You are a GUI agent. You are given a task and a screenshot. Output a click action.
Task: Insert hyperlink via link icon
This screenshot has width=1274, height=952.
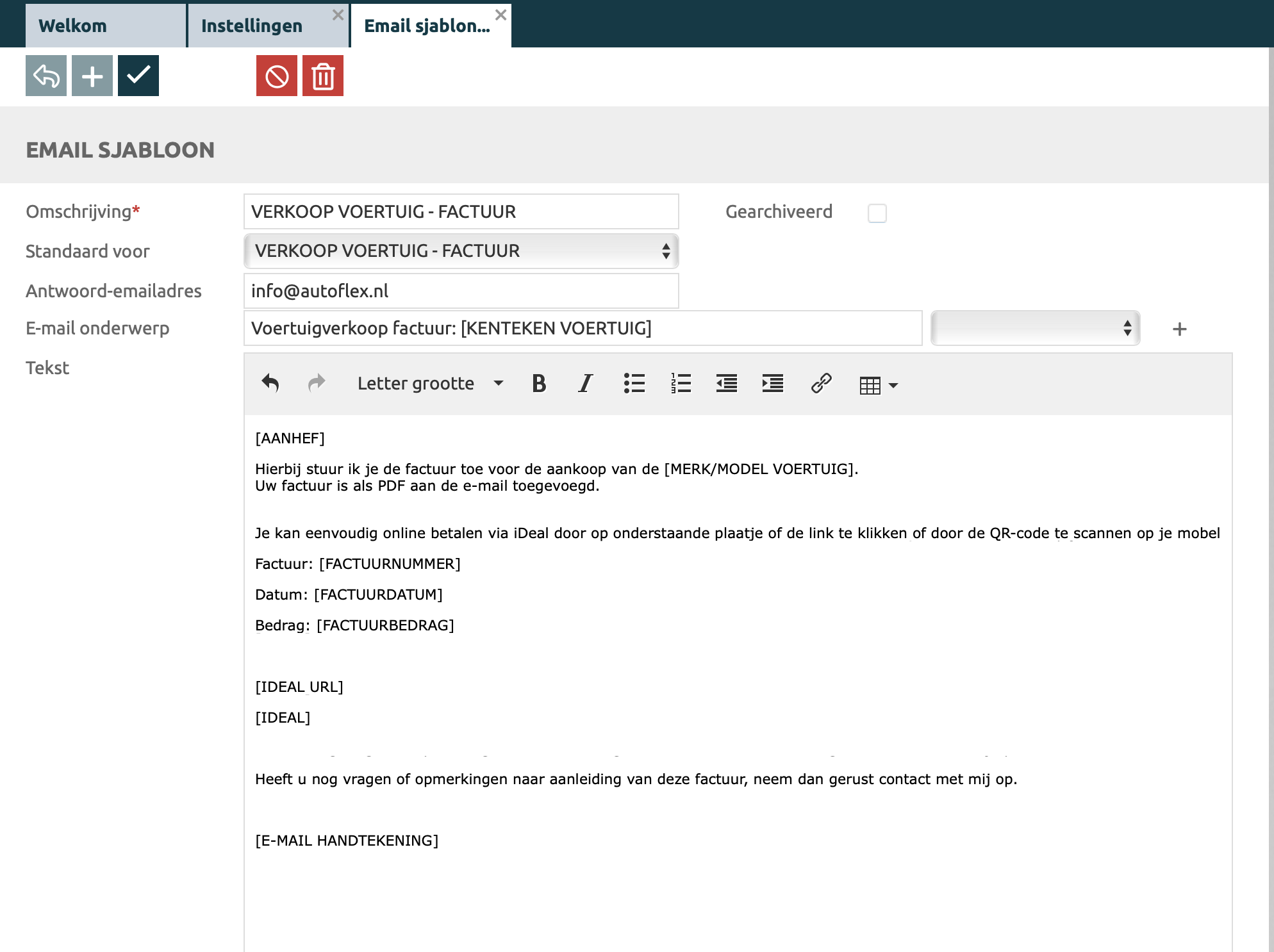point(821,383)
